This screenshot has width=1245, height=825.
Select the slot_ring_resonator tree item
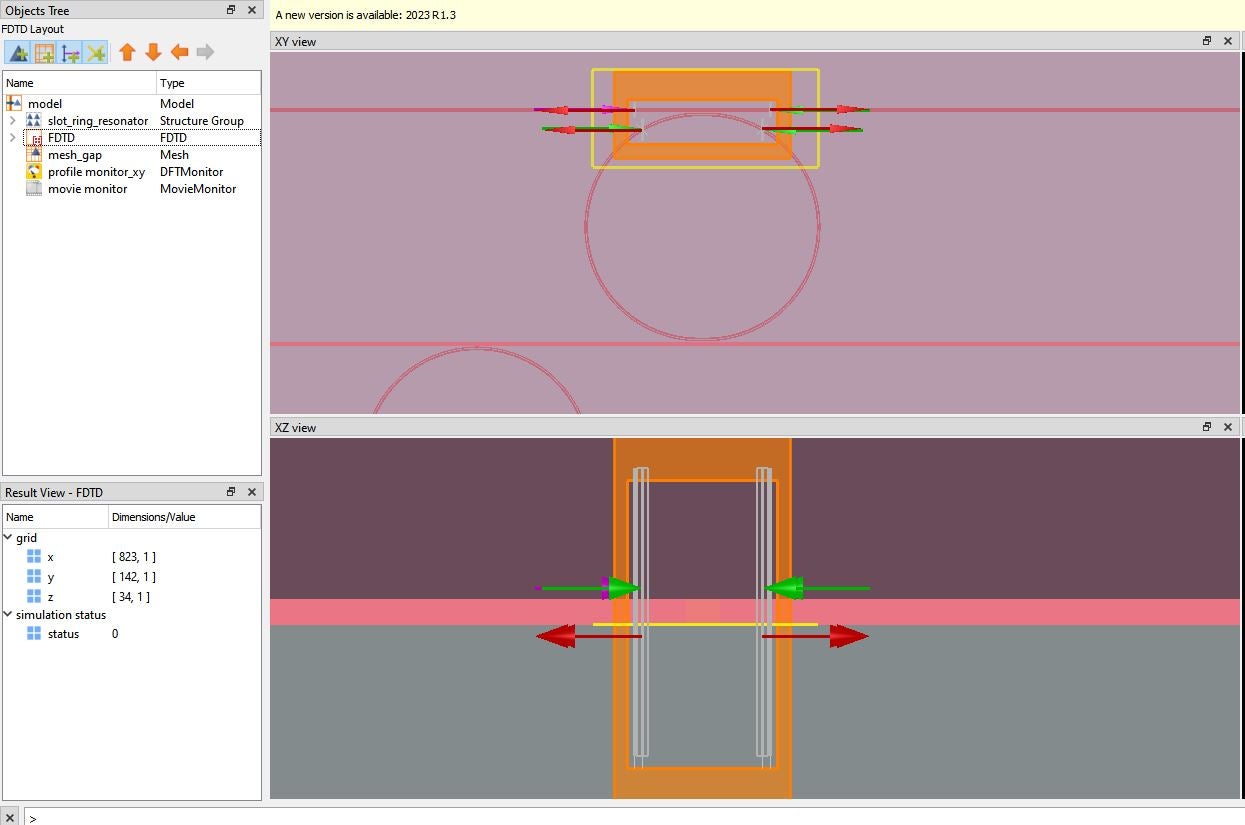click(98, 120)
